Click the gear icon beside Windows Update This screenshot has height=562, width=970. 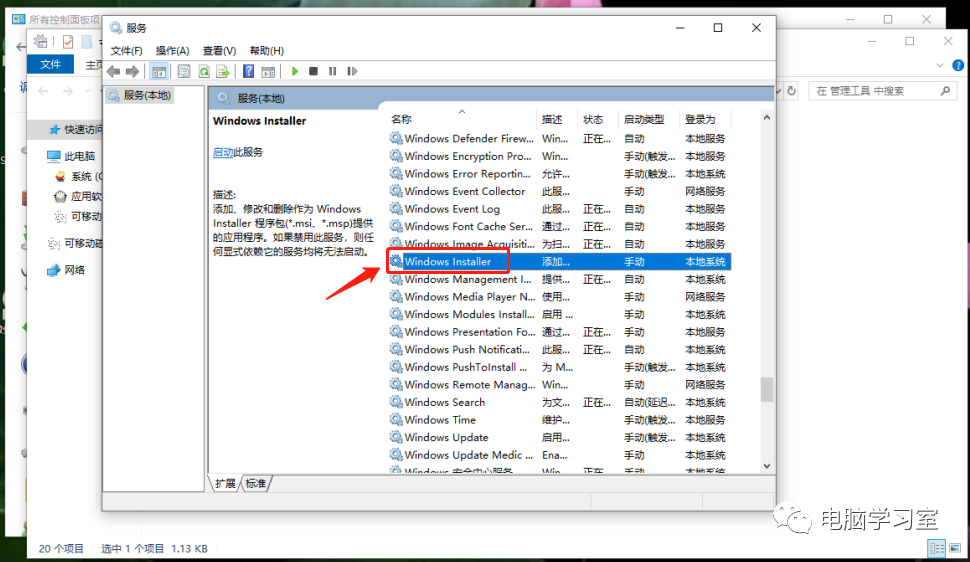pos(396,437)
